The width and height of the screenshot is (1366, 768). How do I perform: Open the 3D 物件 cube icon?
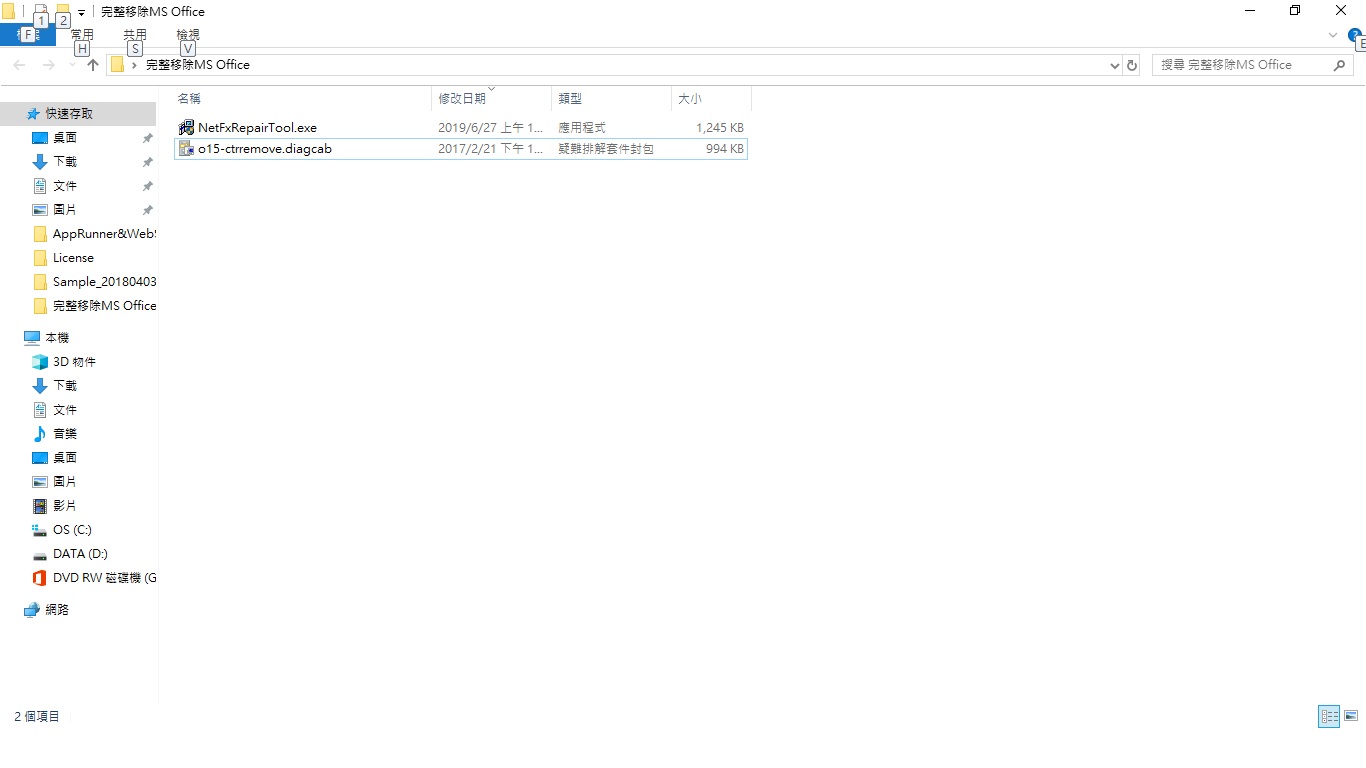tap(40, 362)
